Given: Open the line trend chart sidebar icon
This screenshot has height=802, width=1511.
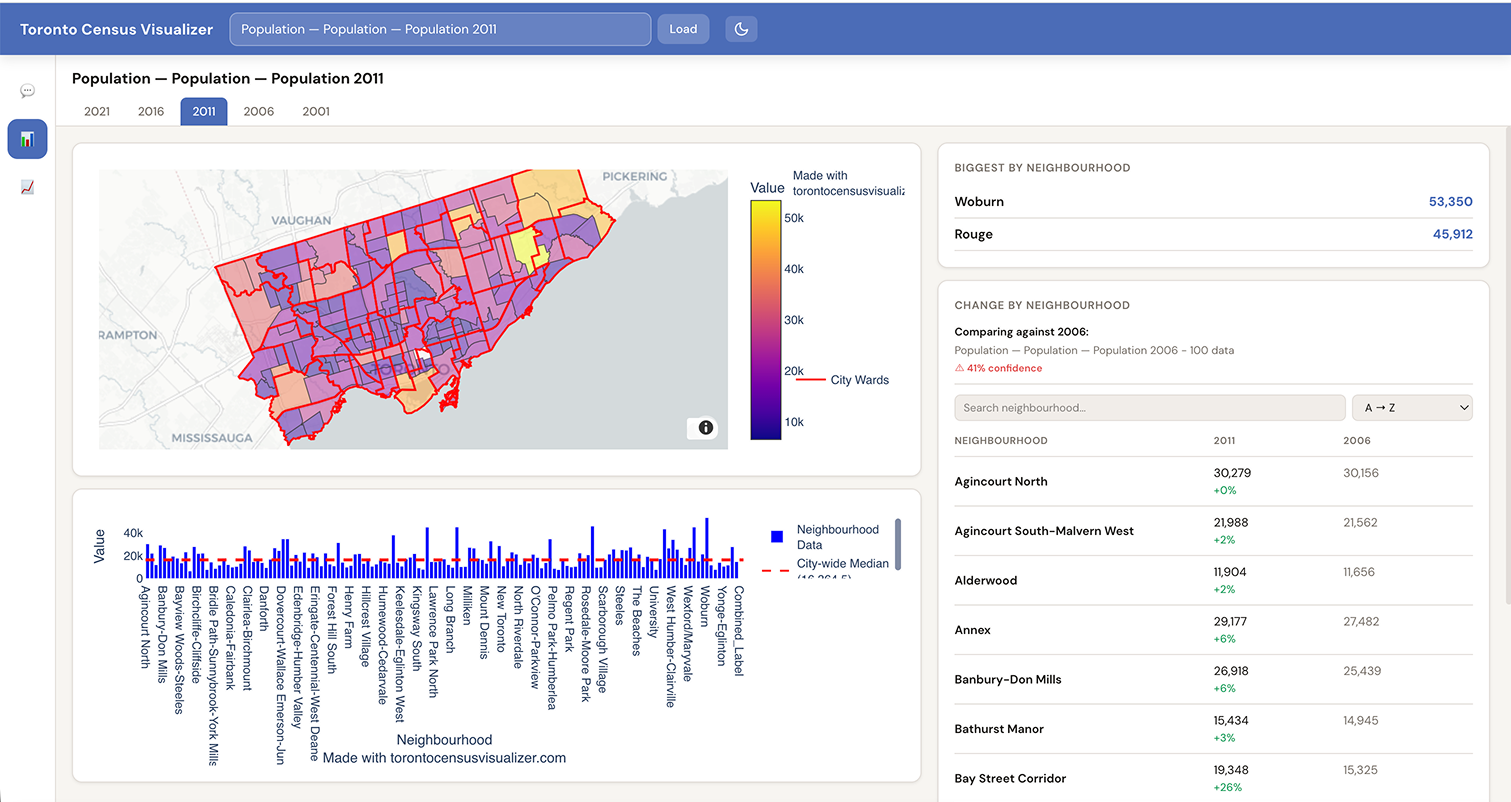Looking at the screenshot, I should tap(27, 187).
